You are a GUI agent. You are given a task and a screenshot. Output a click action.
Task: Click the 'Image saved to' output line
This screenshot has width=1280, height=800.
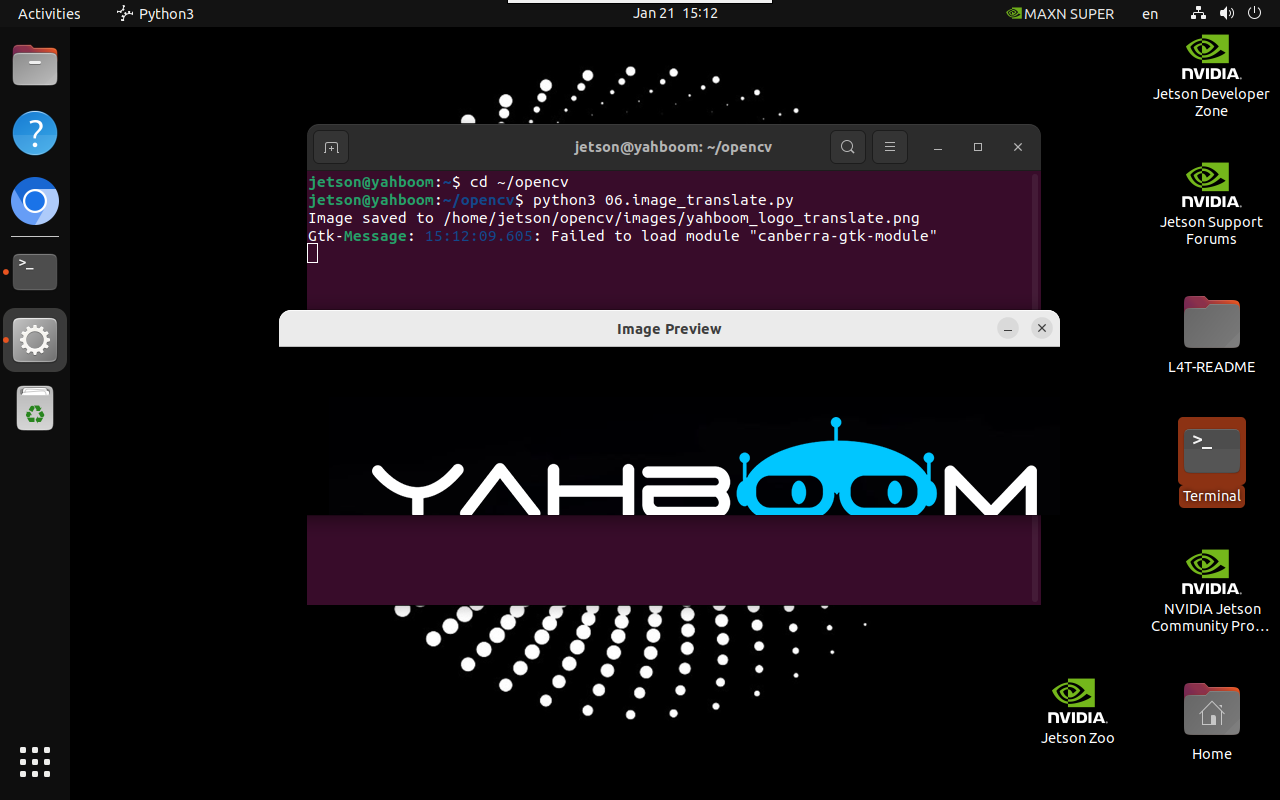point(614,218)
